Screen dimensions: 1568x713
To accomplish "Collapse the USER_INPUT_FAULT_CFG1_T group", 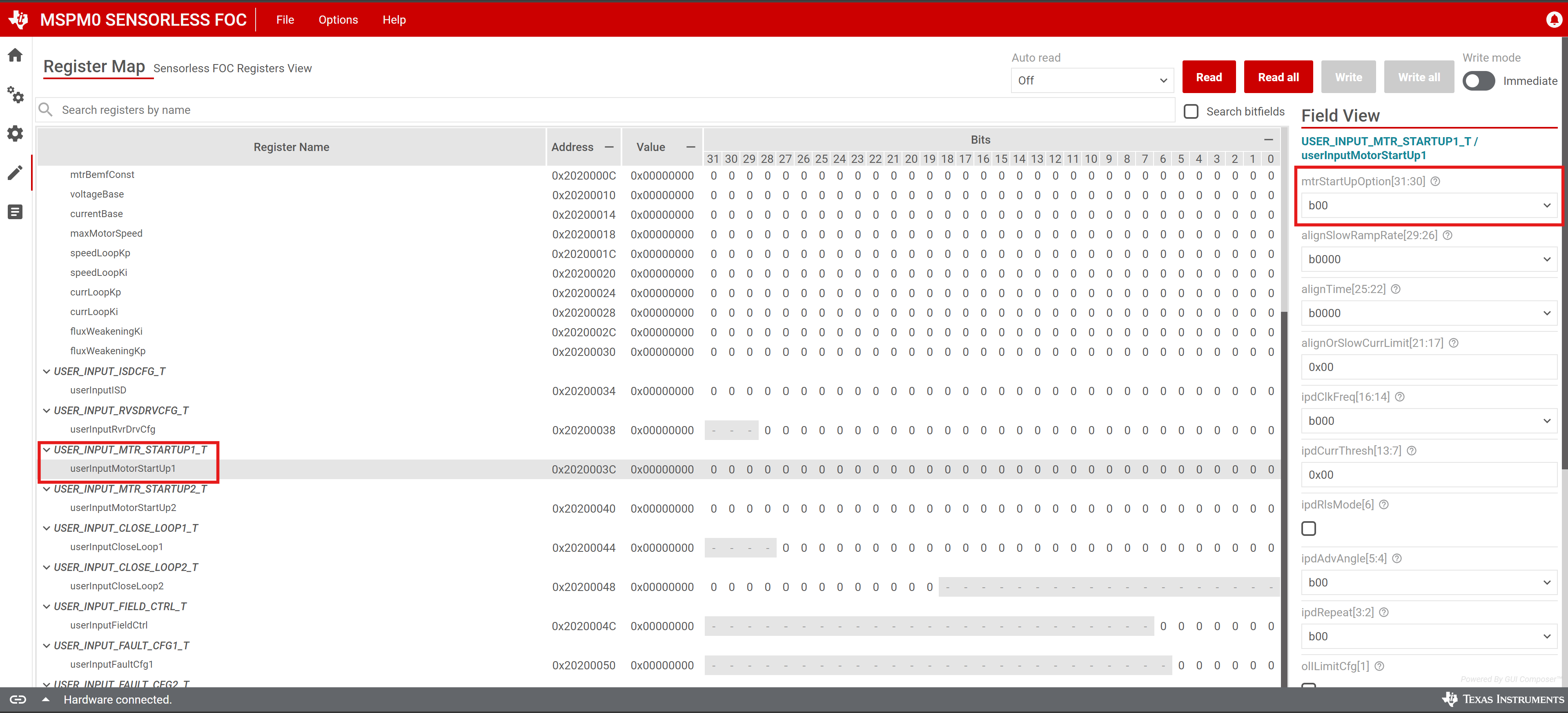I will (x=46, y=646).
